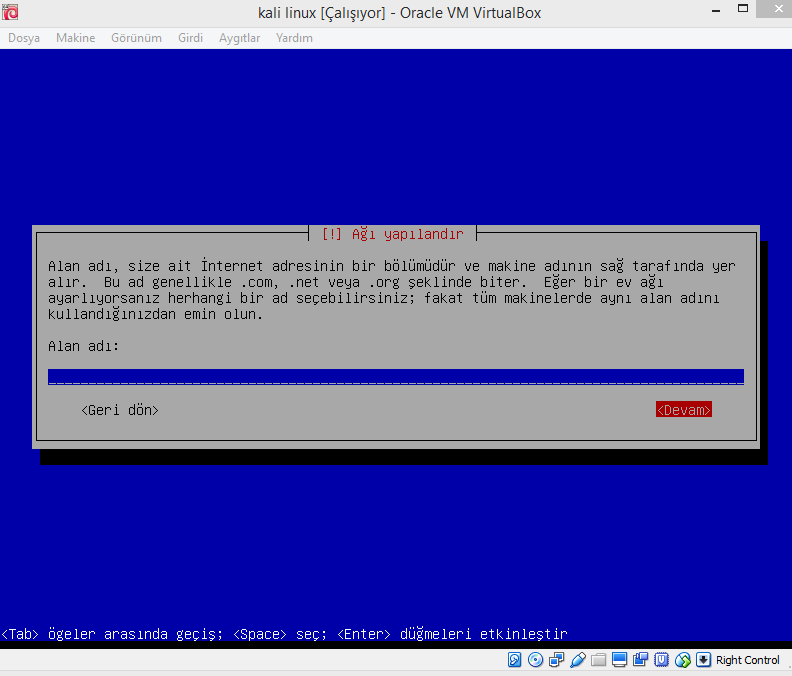Open the Aygıtlar menu
Image resolution: width=792 pixels, height=676 pixels.
[240, 38]
